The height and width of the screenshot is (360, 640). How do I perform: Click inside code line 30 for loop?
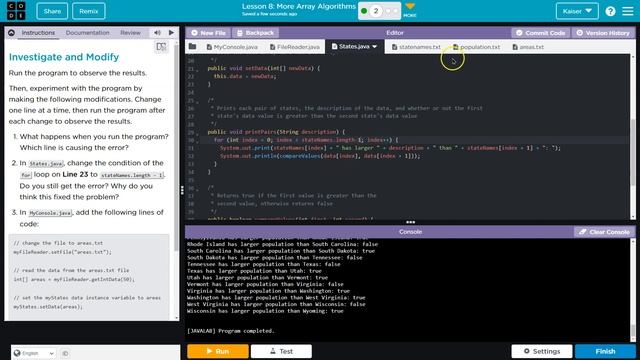point(306,140)
